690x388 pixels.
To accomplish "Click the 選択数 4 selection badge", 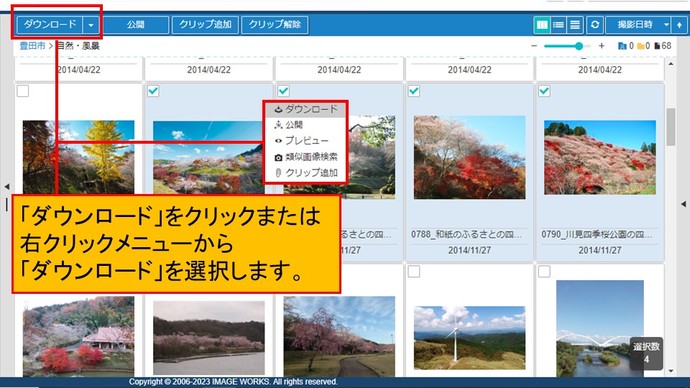I will [x=646, y=353].
